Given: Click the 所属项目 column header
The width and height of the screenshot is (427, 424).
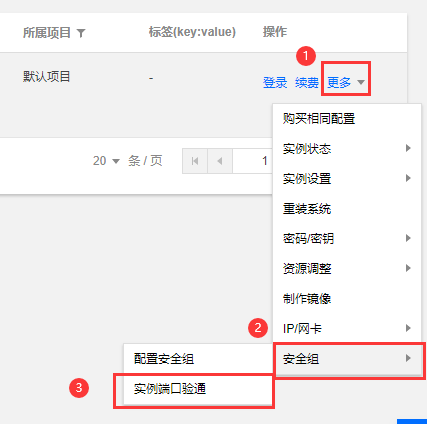Looking at the screenshot, I should pos(47,33).
